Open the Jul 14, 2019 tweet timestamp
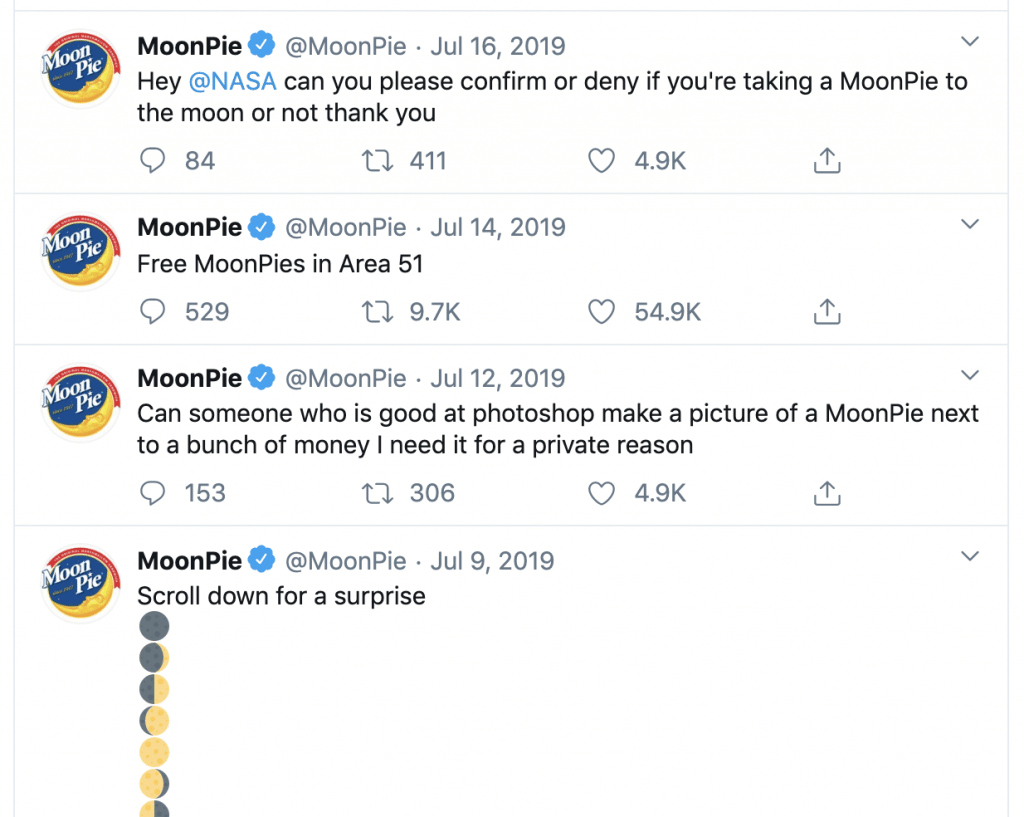The image size is (1024, 817). tap(497, 228)
